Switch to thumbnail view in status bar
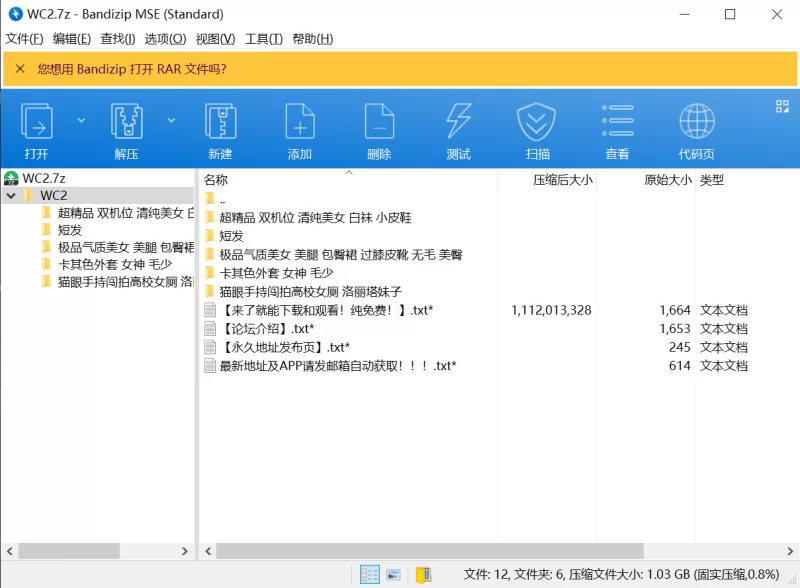The height and width of the screenshot is (588, 800). click(x=393, y=575)
